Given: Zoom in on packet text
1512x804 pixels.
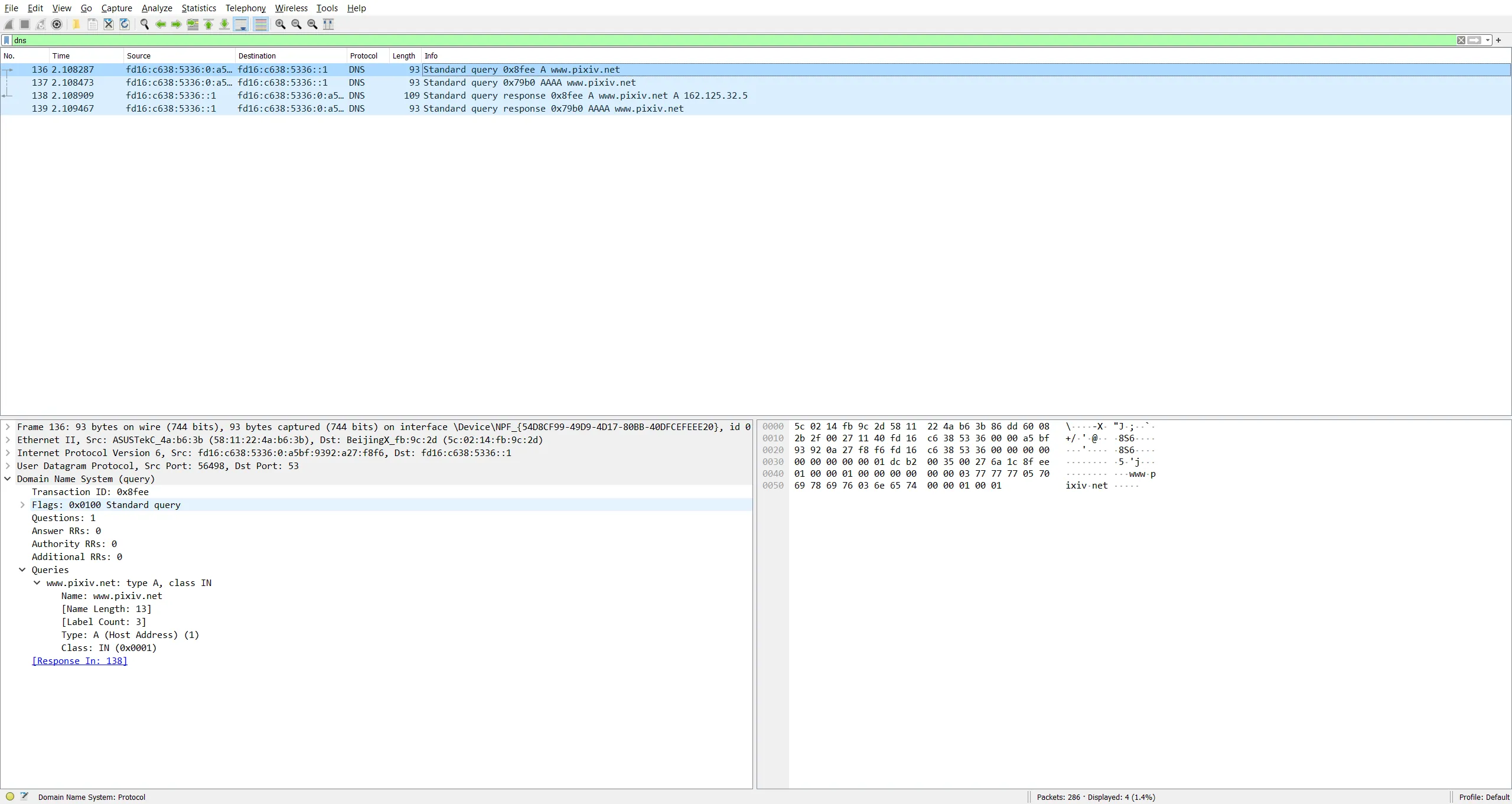Looking at the screenshot, I should (x=281, y=24).
